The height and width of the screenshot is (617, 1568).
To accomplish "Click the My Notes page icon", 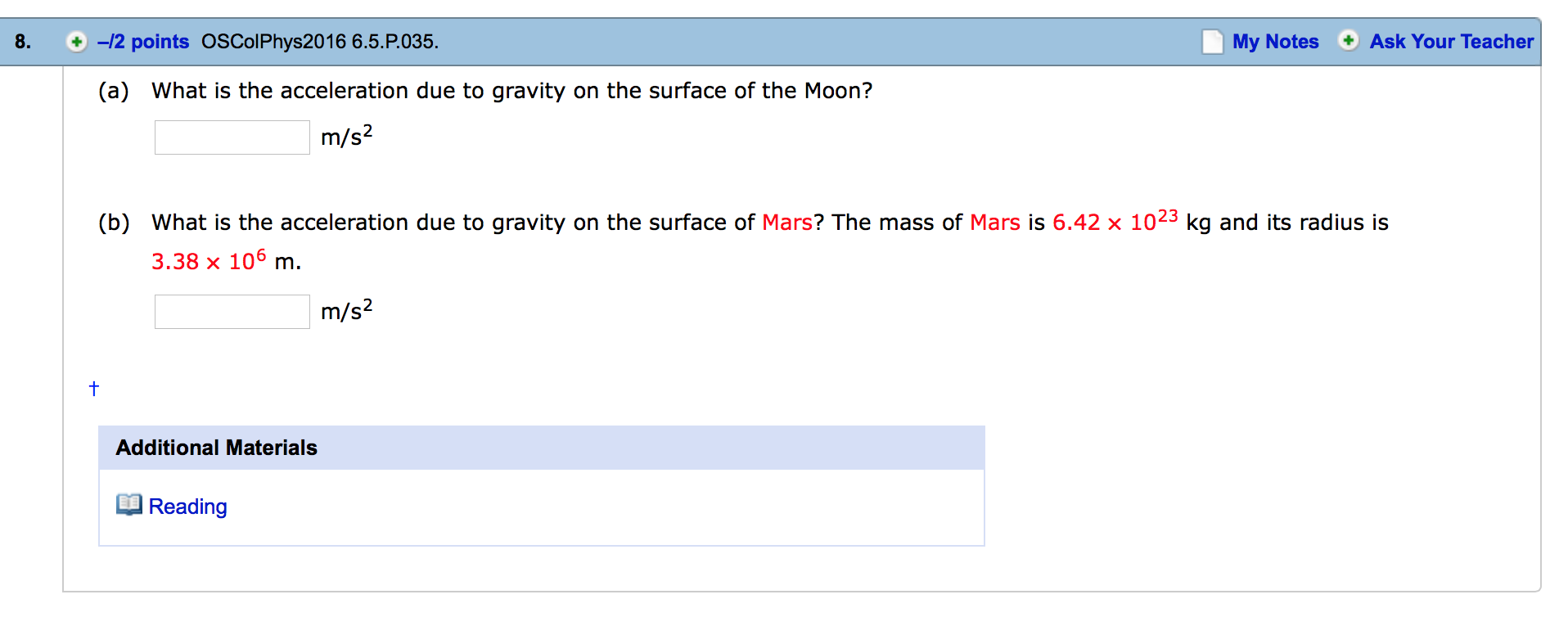I will coord(1212,42).
